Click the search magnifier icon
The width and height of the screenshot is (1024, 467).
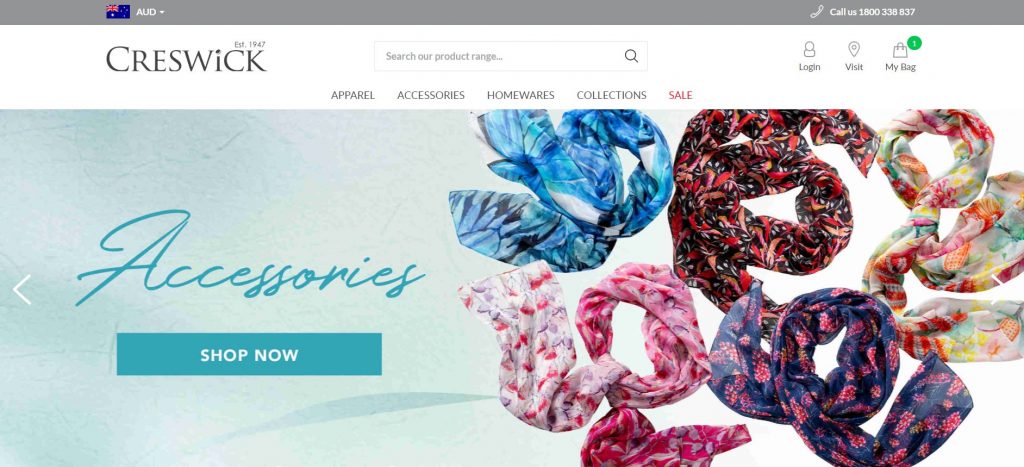click(x=631, y=56)
